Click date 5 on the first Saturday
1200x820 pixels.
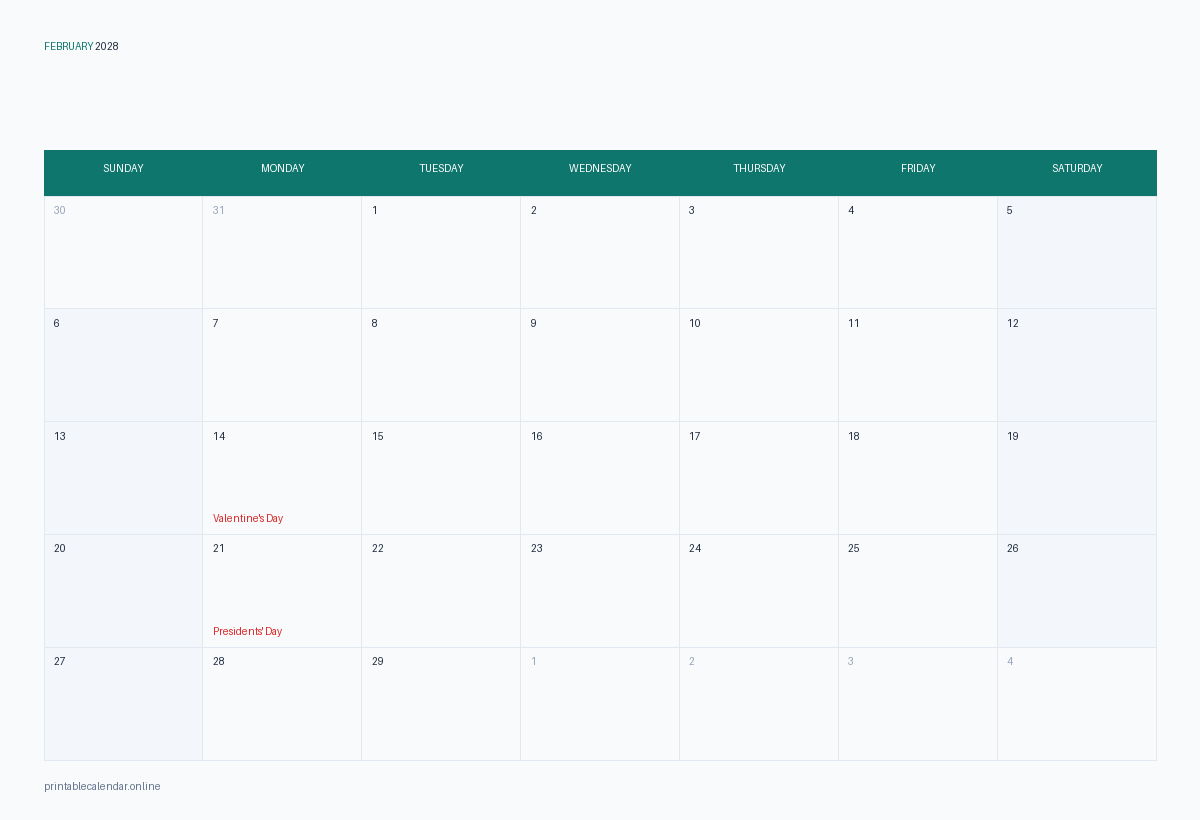[1077, 252]
